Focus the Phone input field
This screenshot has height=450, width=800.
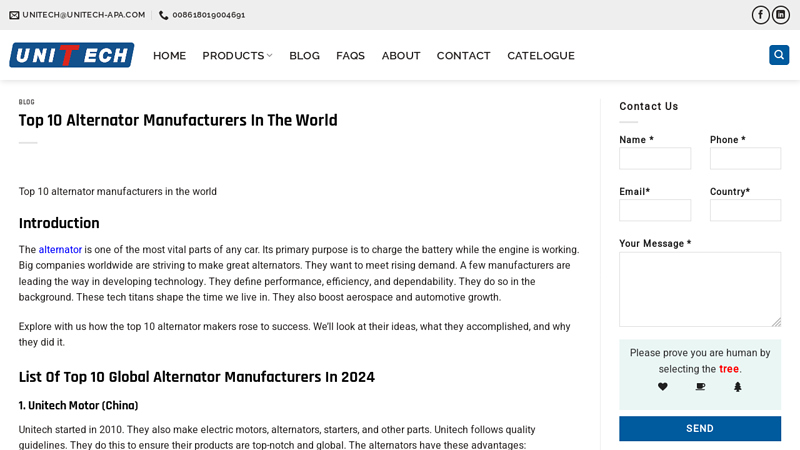[x=745, y=159]
